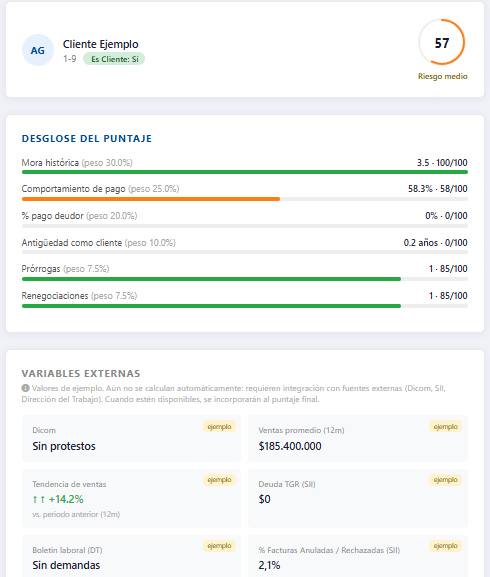Click the Ventas promedio card ejemplo badge
Screen dimensions: 490x577
pyautogui.click(x=445, y=426)
